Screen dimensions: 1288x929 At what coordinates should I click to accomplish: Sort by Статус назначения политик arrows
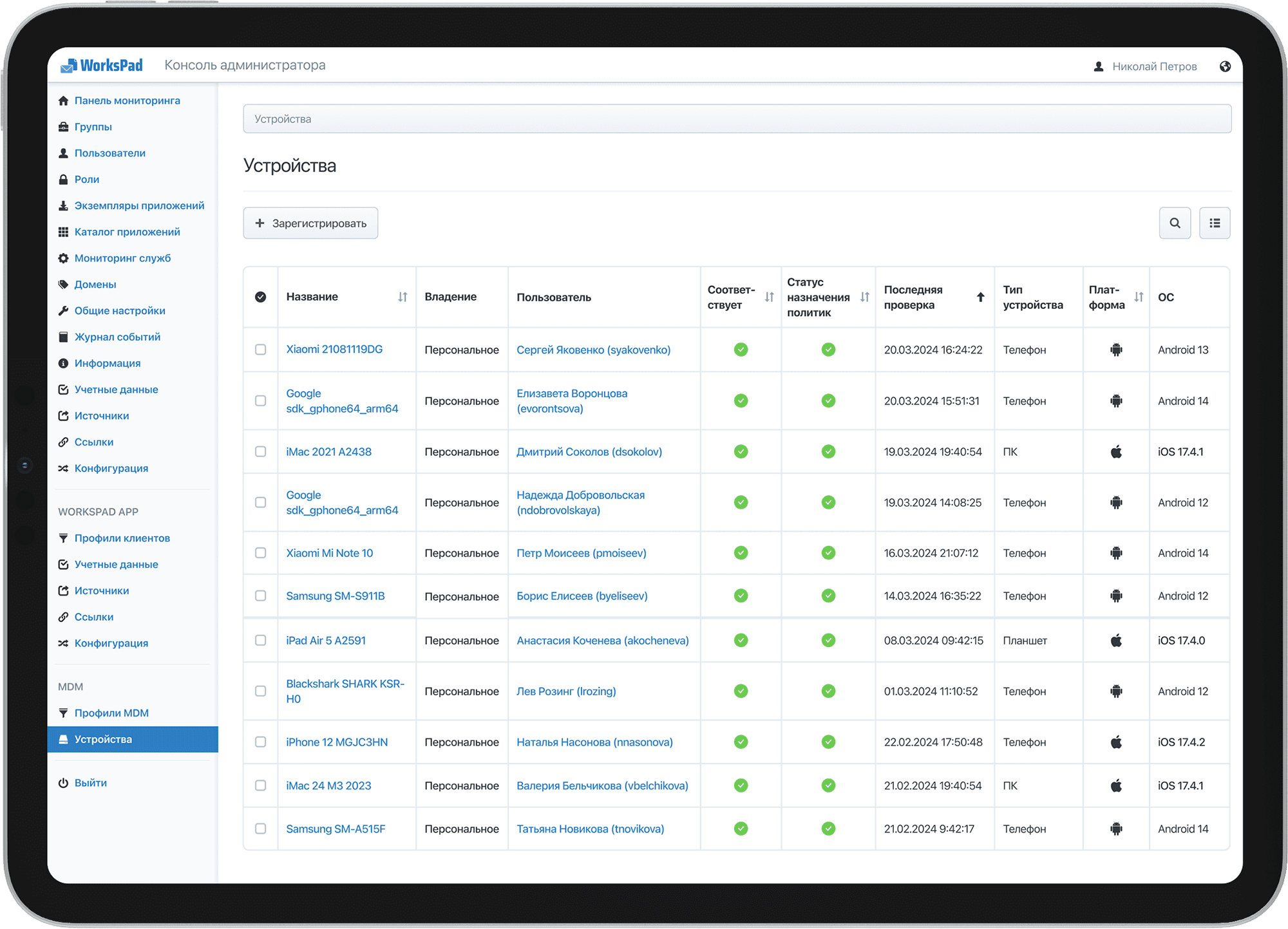(865, 297)
